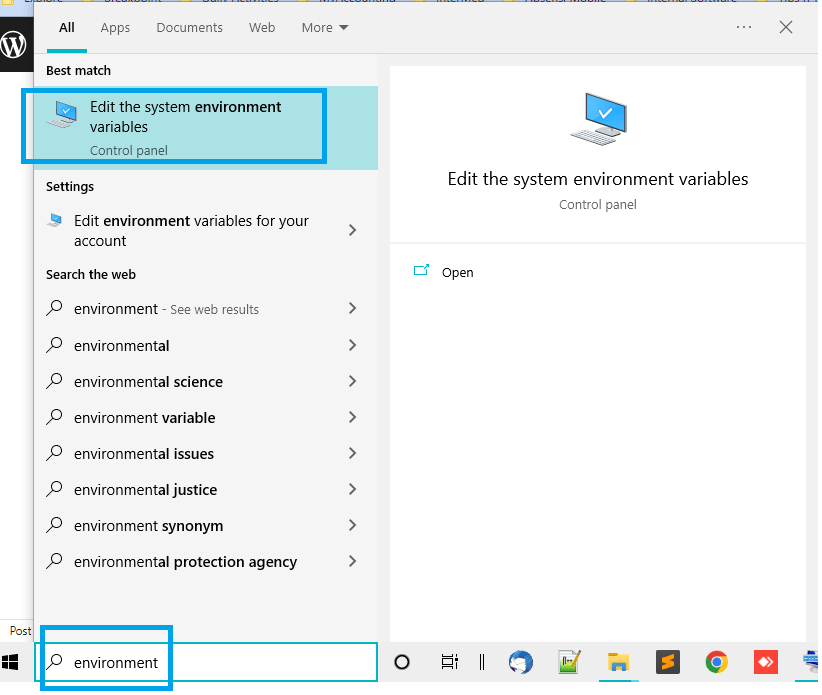
Task: Launch Notepad++ from the taskbar
Action: pos(569,662)
